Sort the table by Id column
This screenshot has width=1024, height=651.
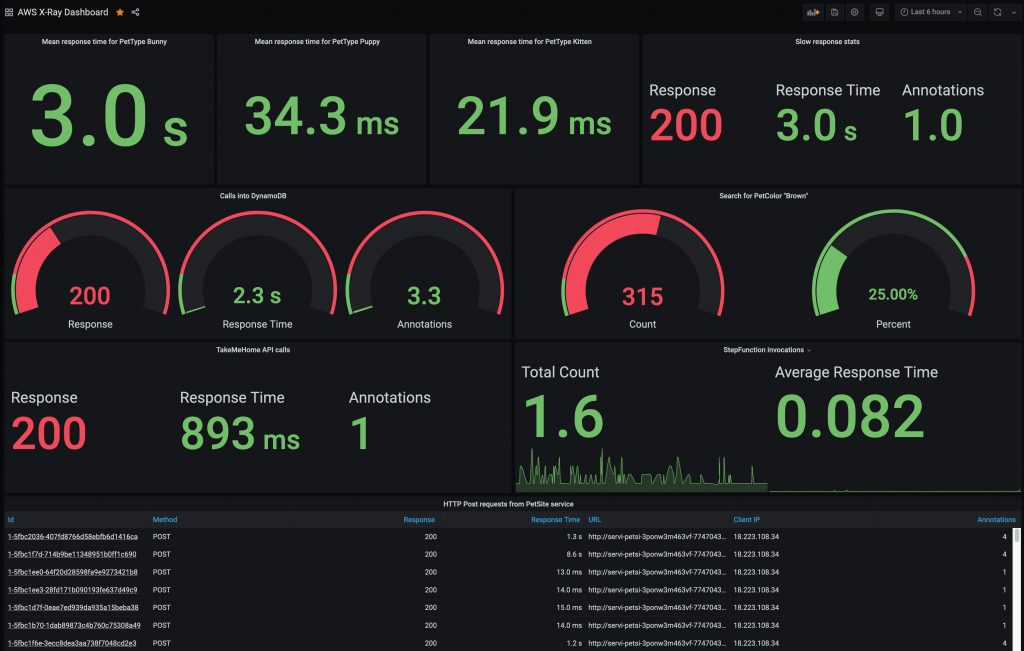(10, 520)
